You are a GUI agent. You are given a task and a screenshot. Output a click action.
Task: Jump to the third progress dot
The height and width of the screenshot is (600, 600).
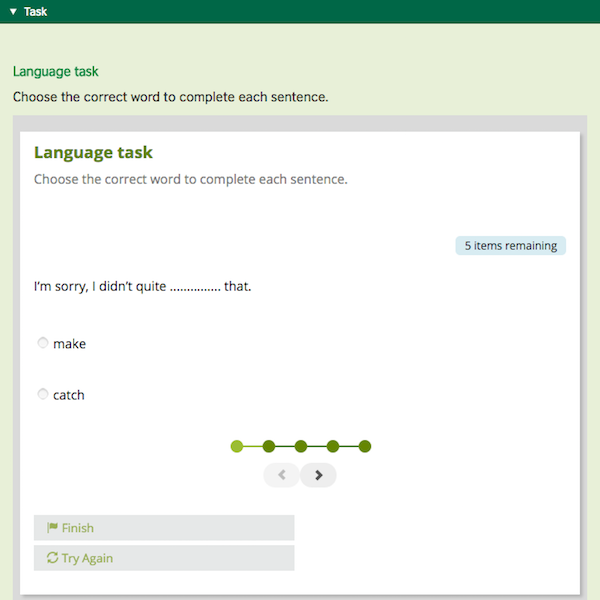(x=301, y=446)
